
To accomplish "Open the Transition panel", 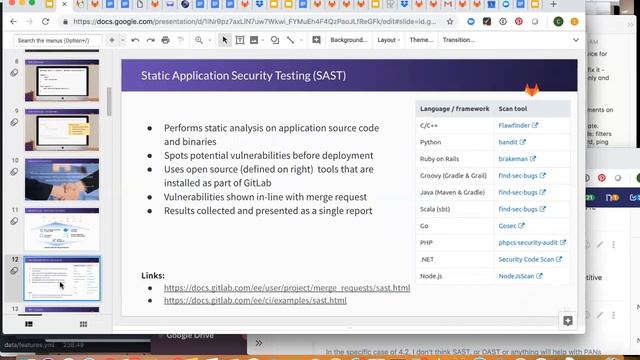I will click(458, 40).
